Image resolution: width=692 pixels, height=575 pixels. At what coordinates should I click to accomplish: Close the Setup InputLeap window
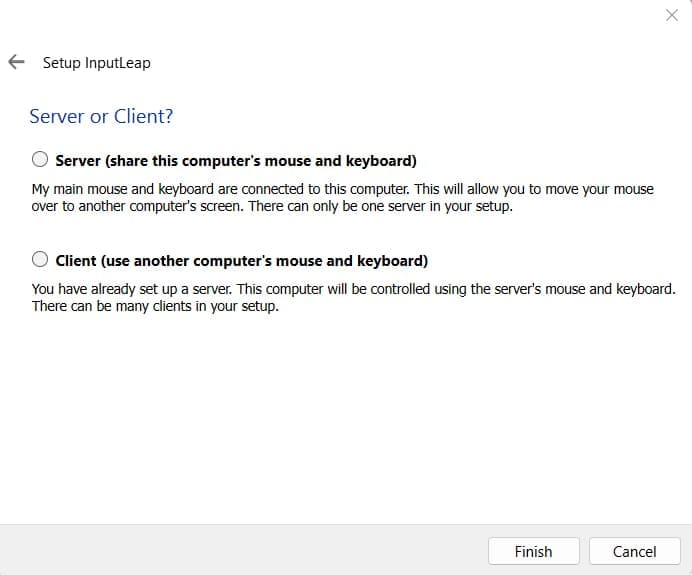(x=672, y=15)
